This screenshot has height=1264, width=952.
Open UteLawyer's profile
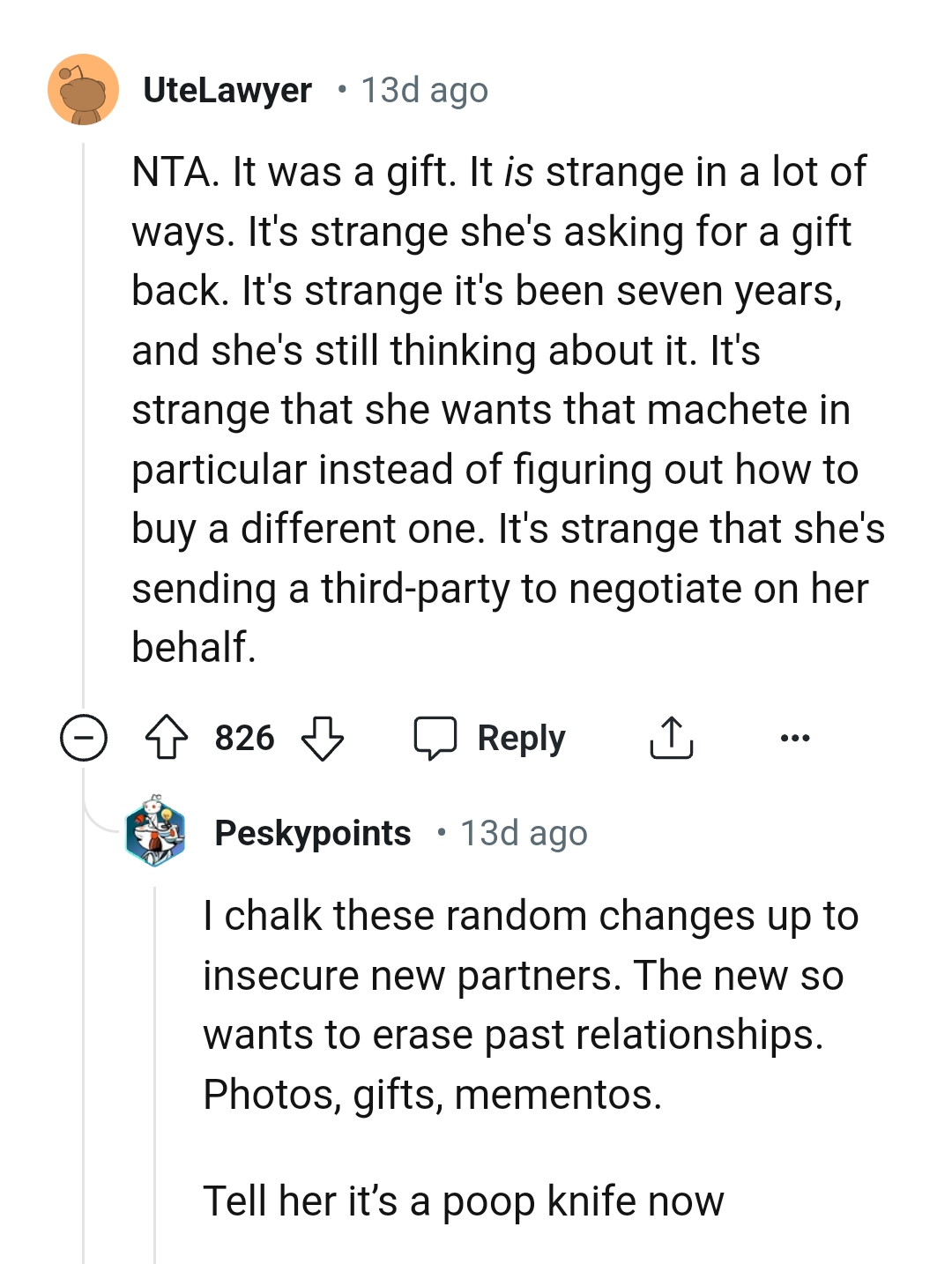click(x=227, y=89)
